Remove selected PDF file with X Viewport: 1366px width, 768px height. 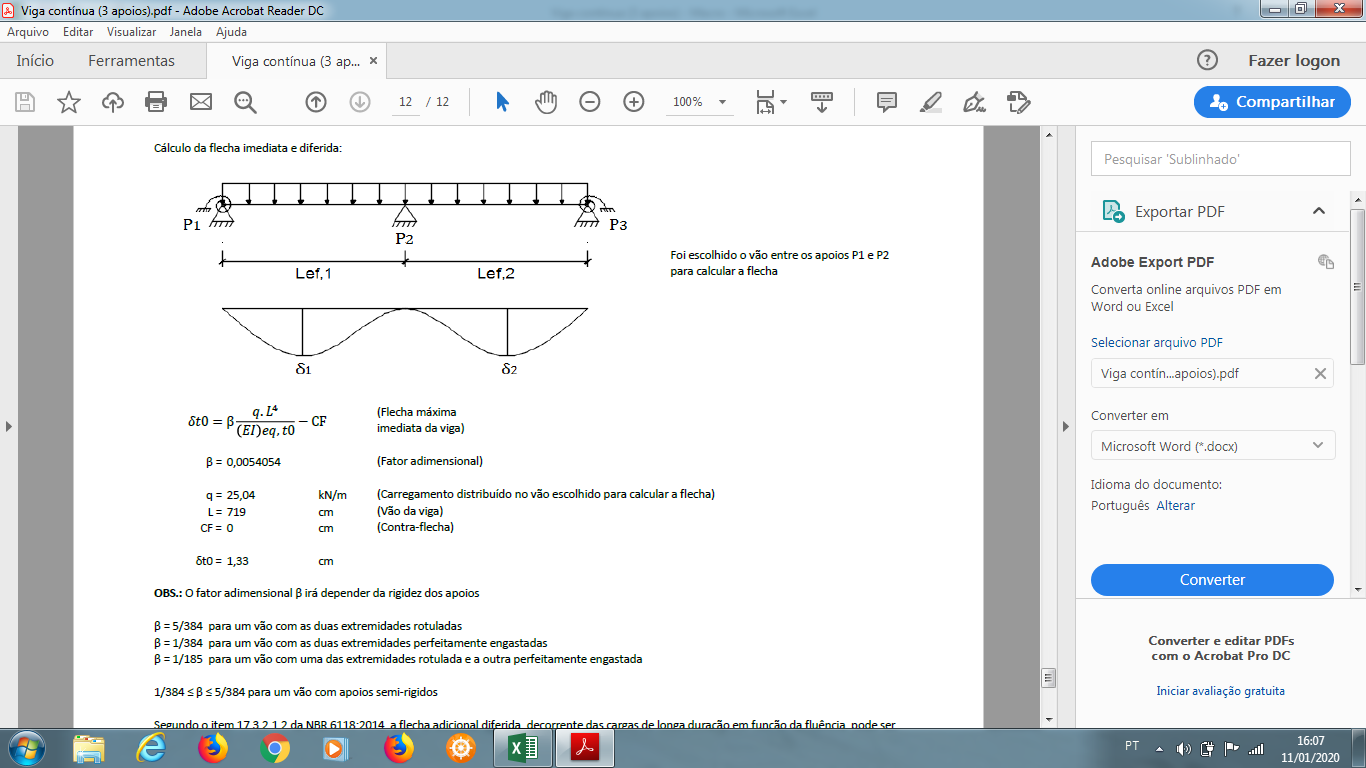[x=1320, y=374]
